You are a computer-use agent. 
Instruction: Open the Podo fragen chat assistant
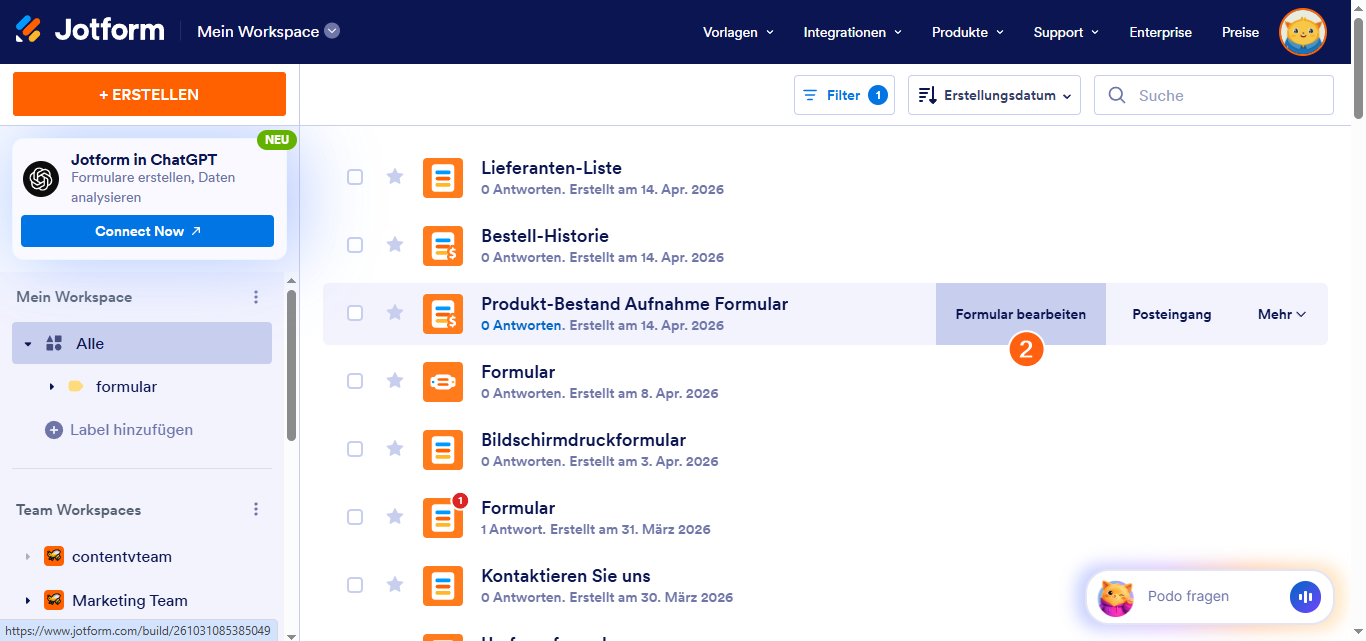[1189, 596]
